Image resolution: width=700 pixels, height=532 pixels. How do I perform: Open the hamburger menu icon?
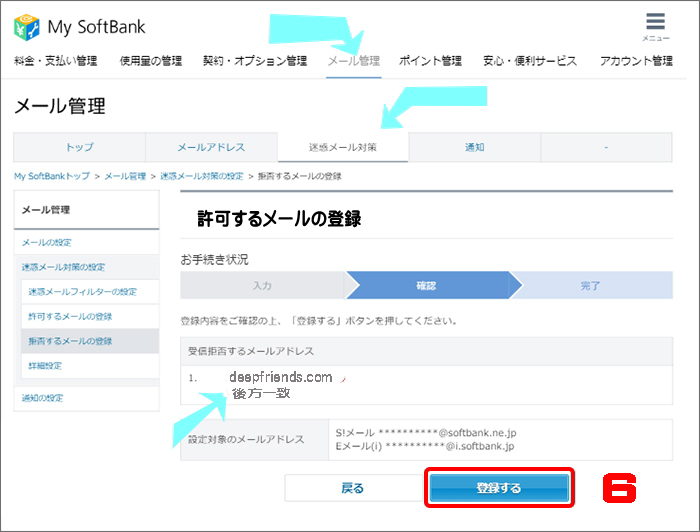click(655, 24)
